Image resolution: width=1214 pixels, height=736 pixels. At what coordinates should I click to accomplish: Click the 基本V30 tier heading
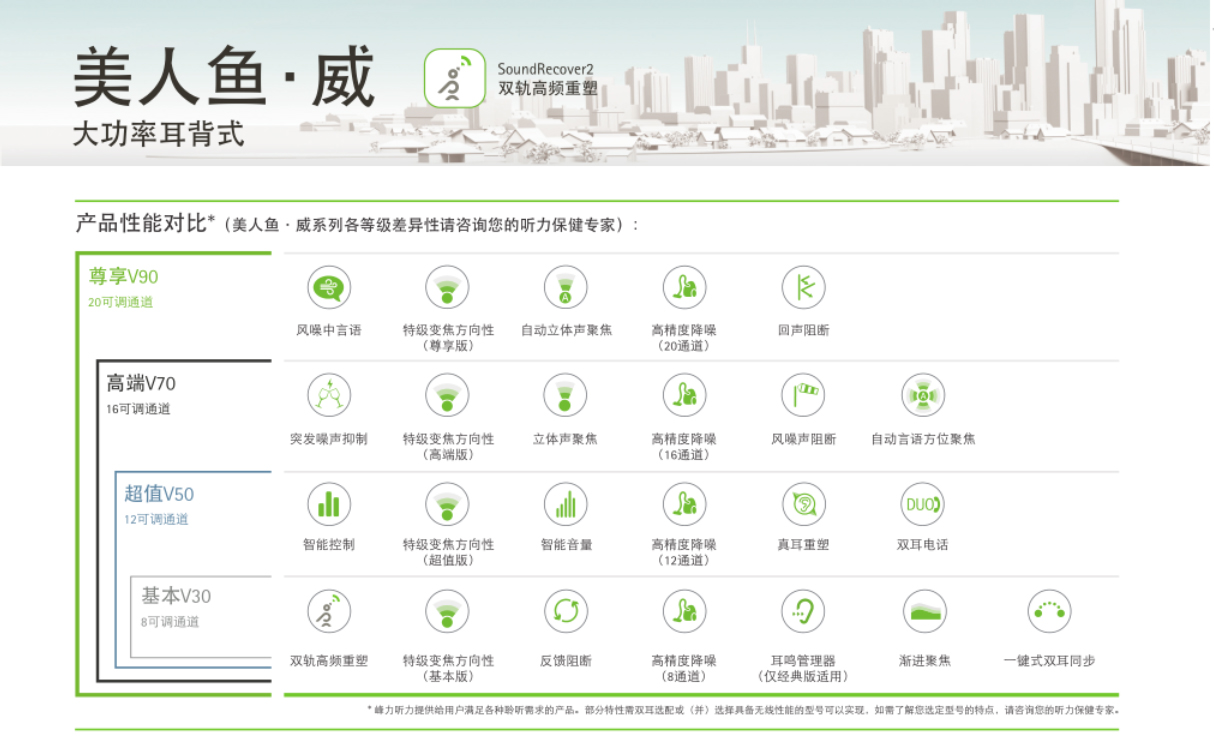pos(176,596)
